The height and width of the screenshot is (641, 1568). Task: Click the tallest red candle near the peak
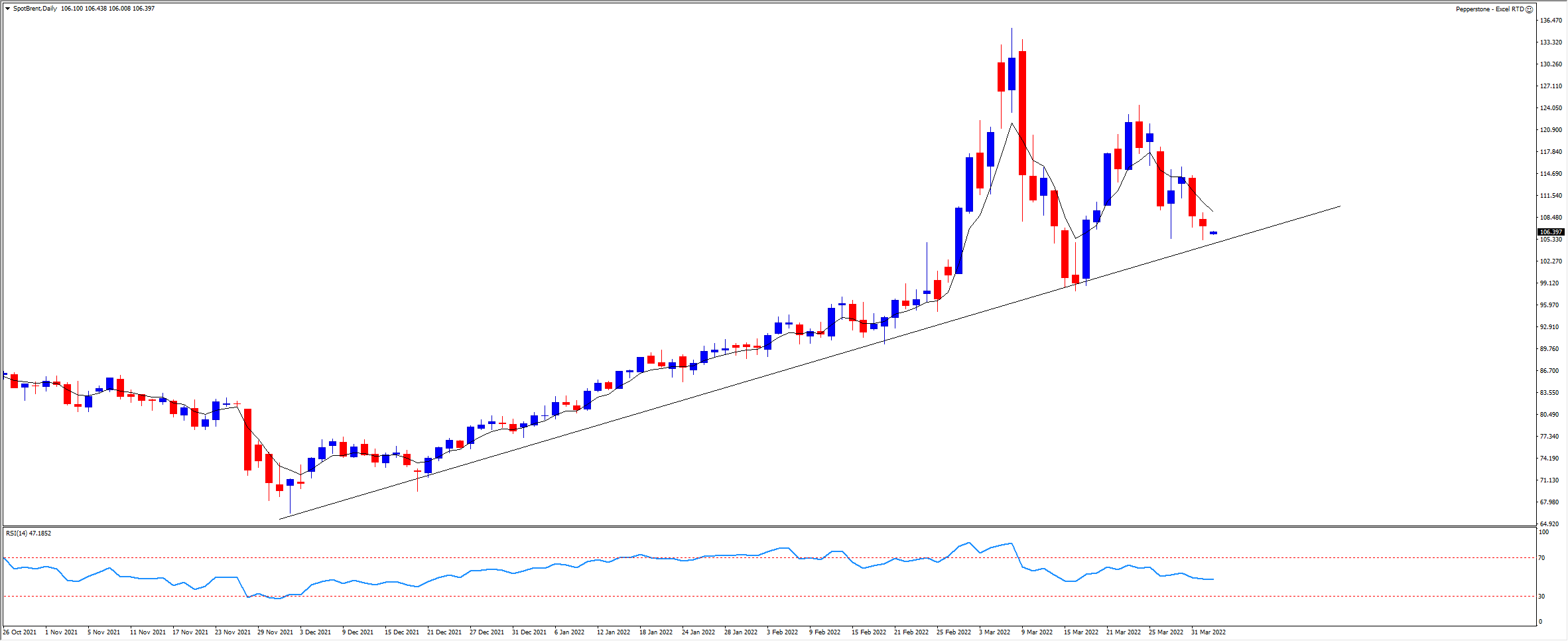[1023, 113]
